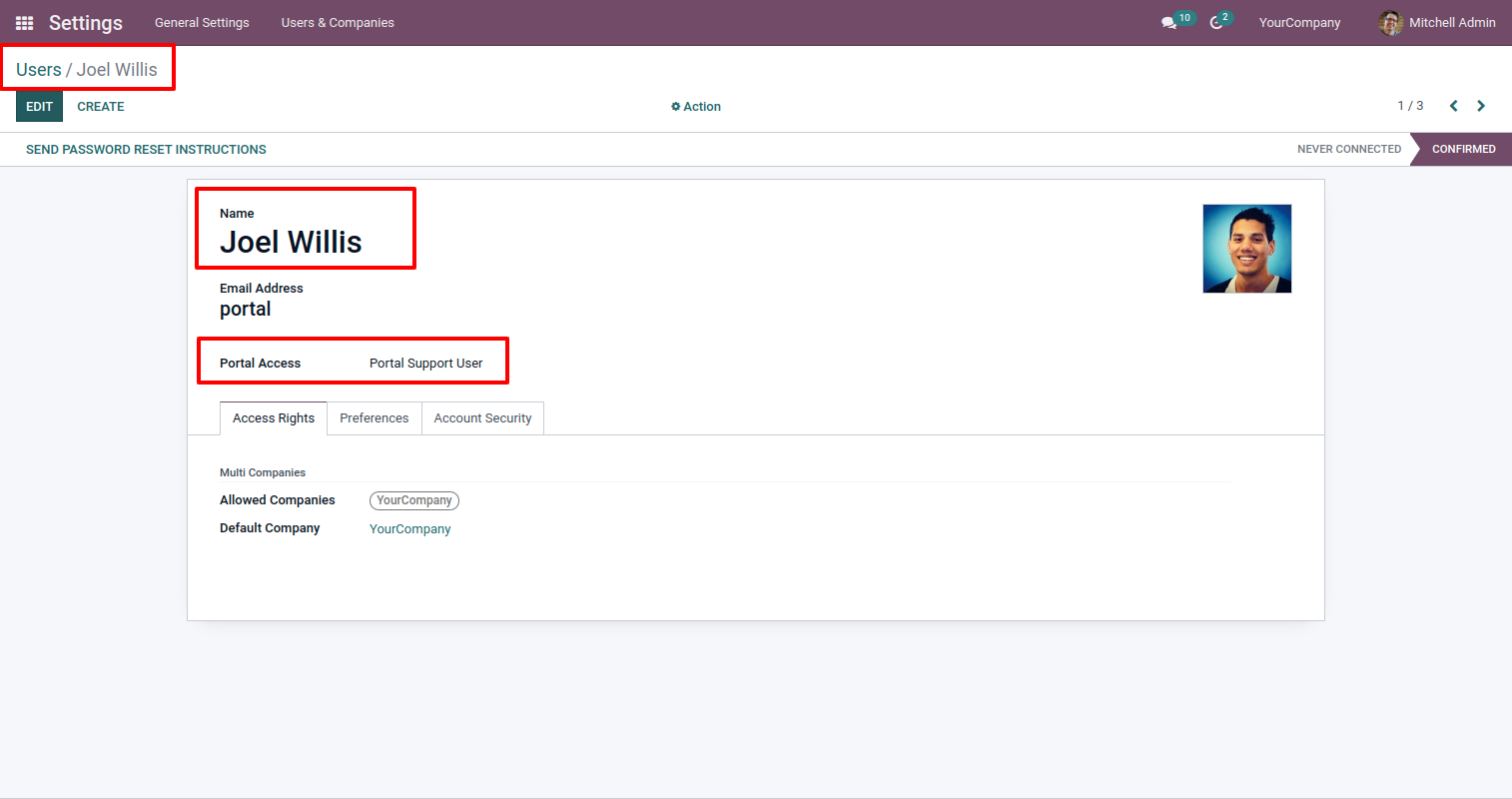Screen dimensions: 1512x799
Task: Click the Never Connected status
Action: (x=1349, y=150)
